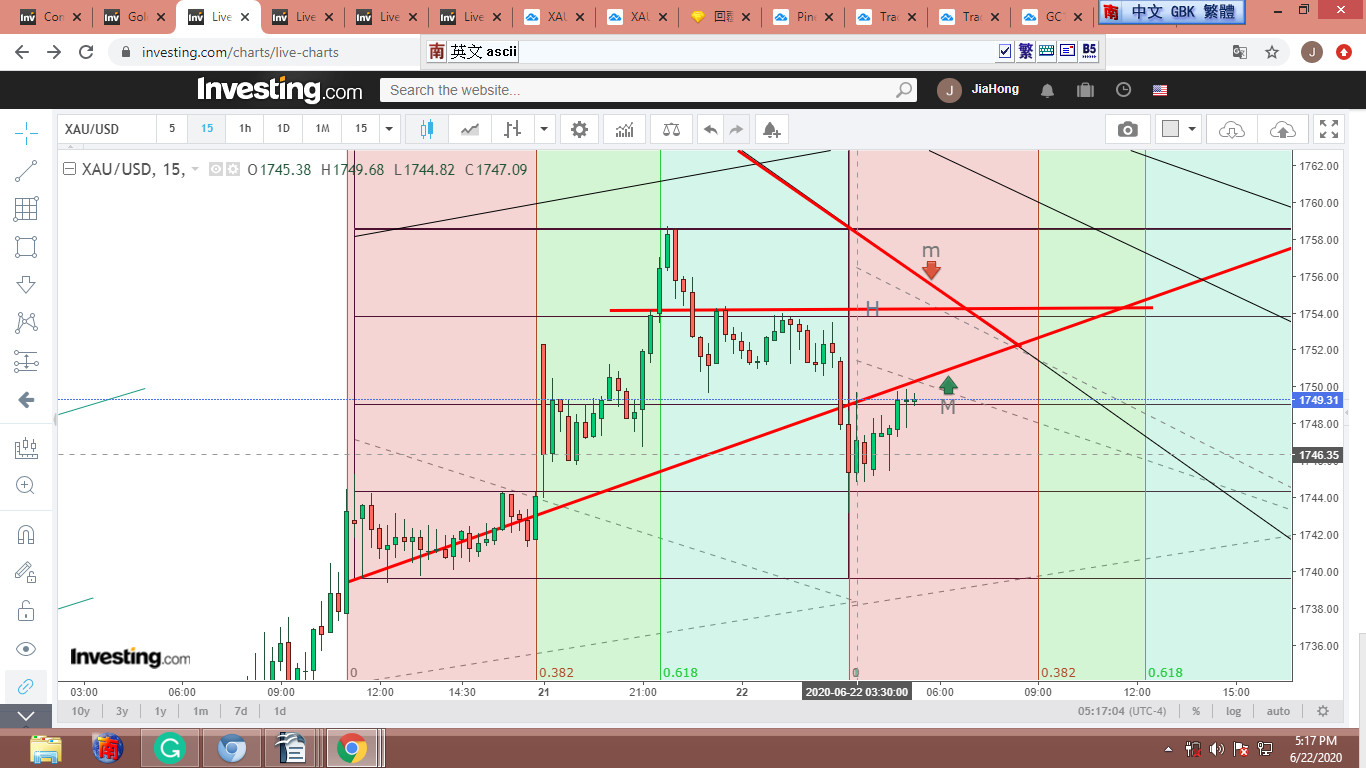The image size is (1366, 768).
Task: Toggle percent scale mode
Action: (x=1195, y=711)
